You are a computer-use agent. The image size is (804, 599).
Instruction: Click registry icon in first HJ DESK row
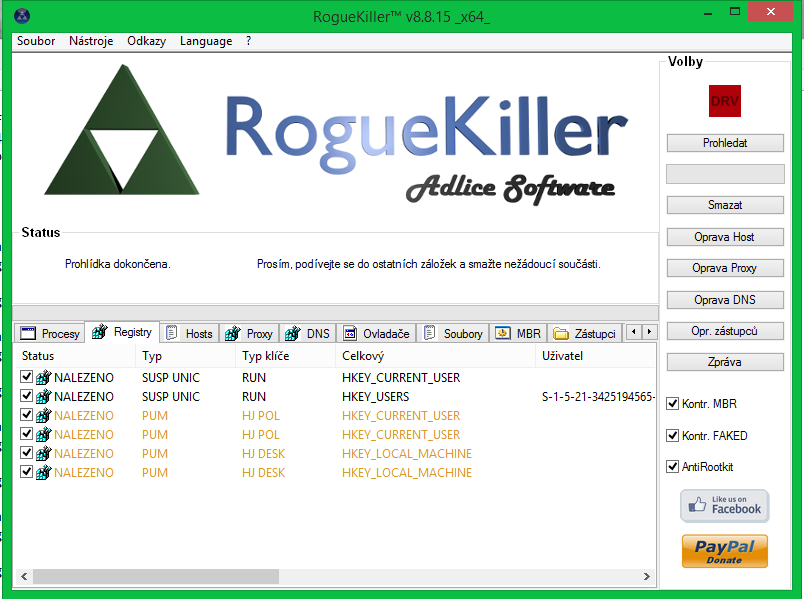(44, 453)
